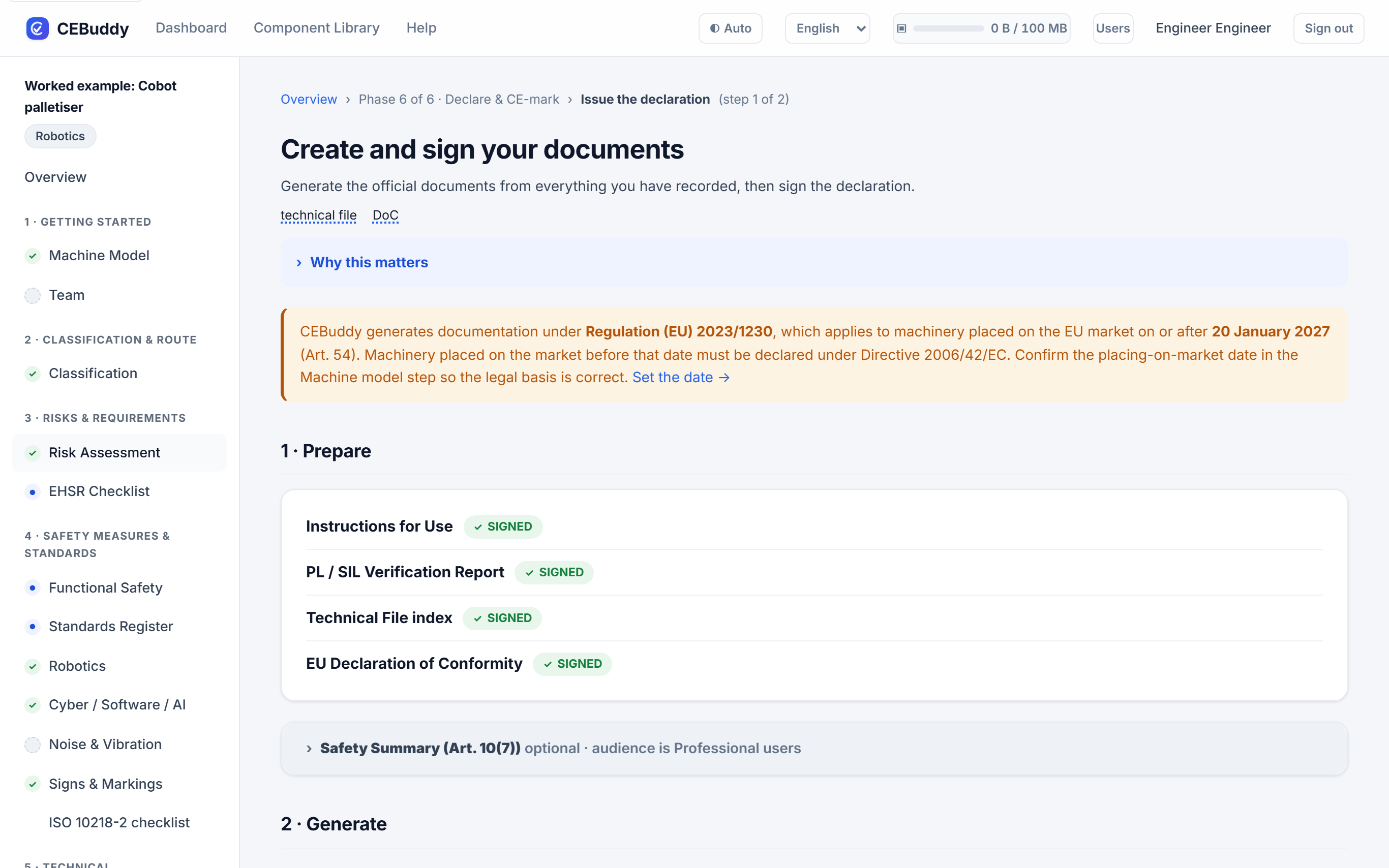
Task: Click the Overview breadcrumb link
Action: [309, 99]
